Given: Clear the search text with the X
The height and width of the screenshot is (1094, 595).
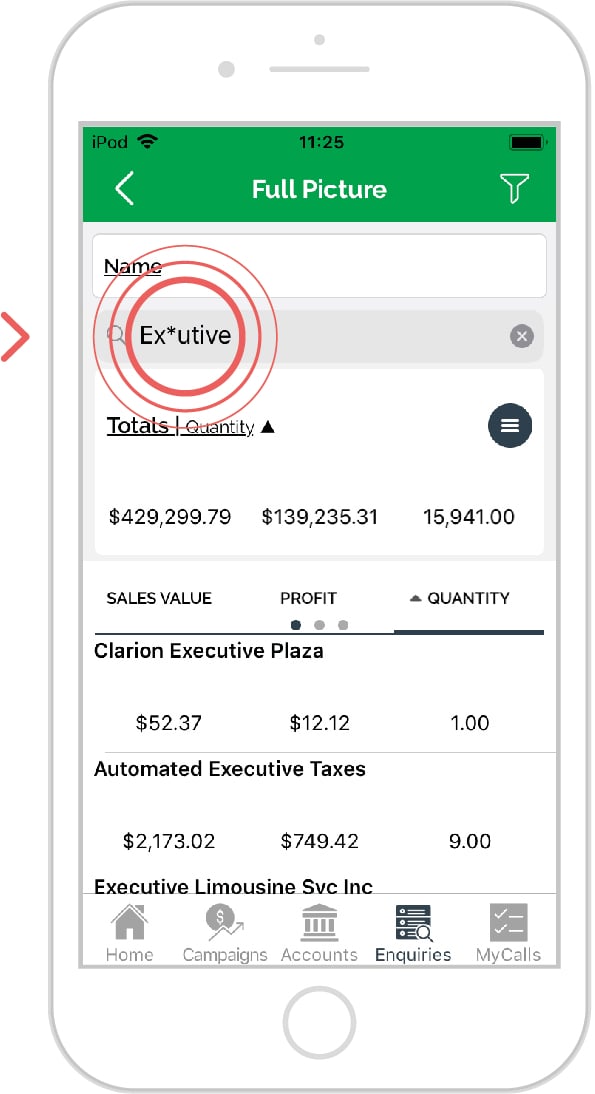Looking at the screenshot, I should 521,336.
